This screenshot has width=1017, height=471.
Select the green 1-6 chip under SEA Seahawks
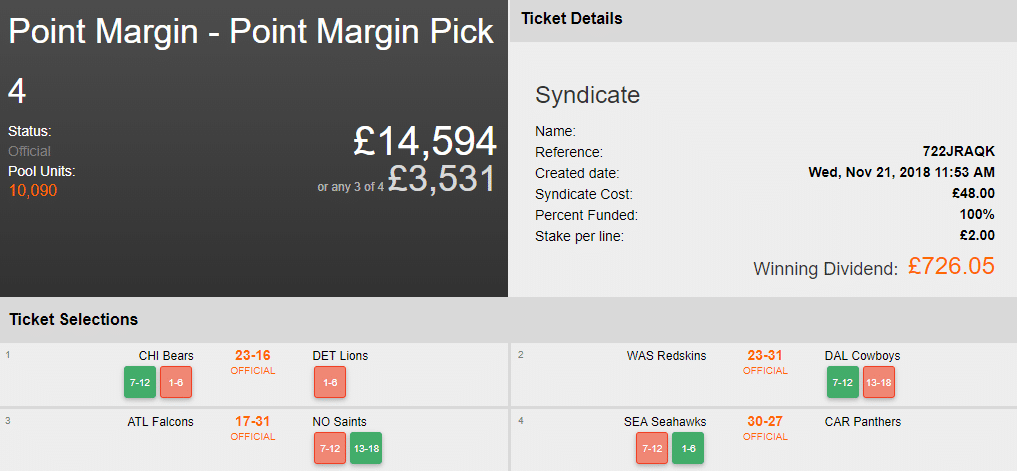pyautogui.click(x=688, y=448)
